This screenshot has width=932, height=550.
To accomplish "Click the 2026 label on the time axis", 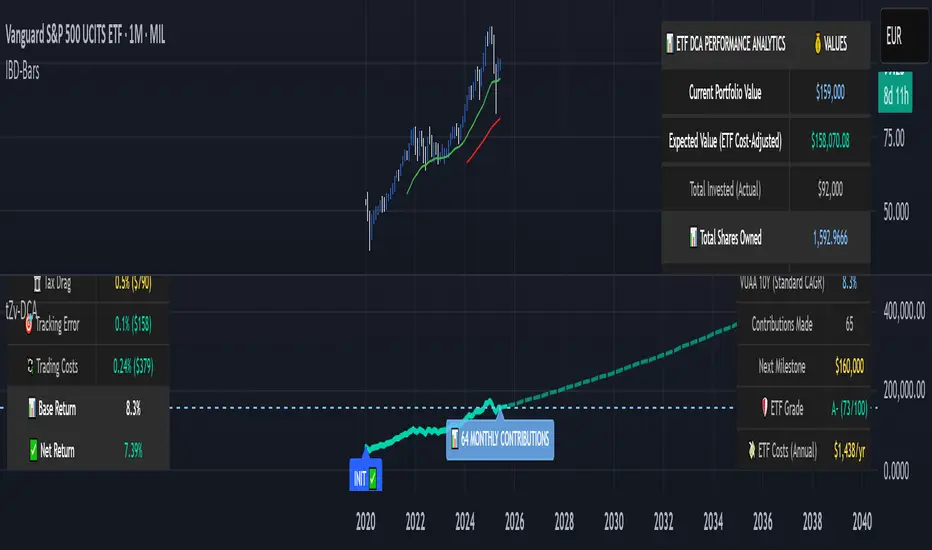I will click(514, 522).
